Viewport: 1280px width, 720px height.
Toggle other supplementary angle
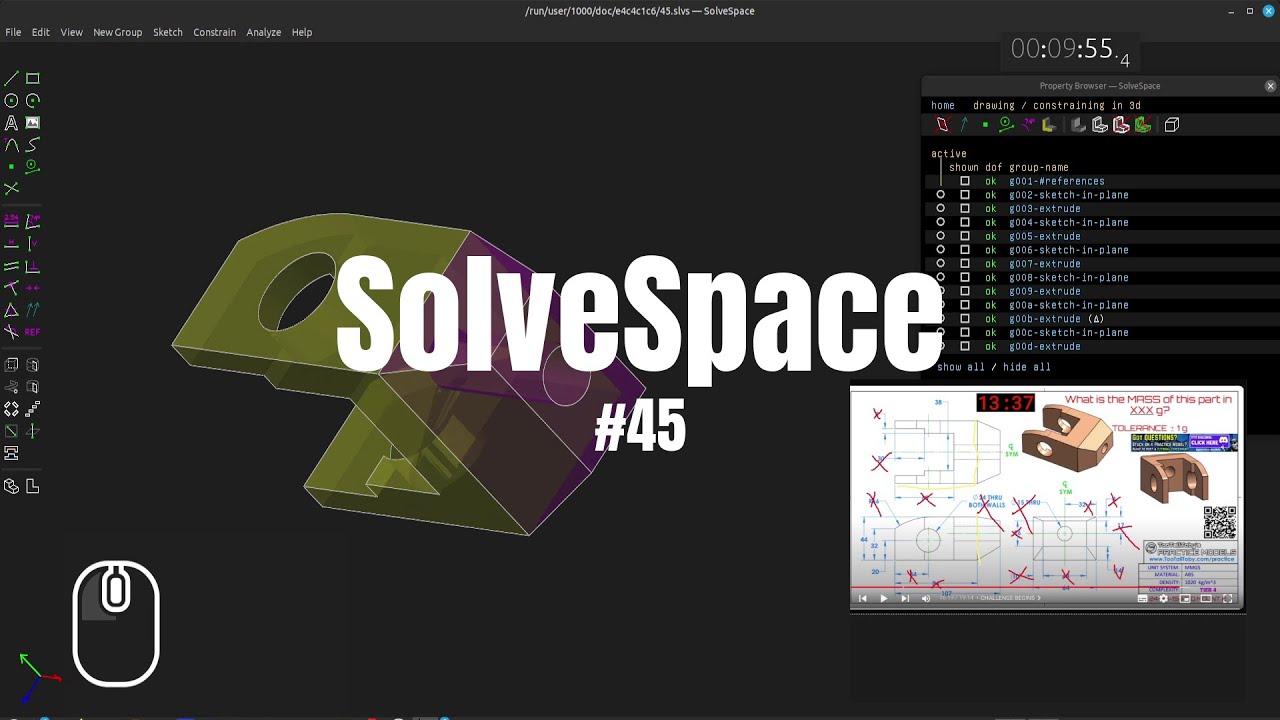11,332
